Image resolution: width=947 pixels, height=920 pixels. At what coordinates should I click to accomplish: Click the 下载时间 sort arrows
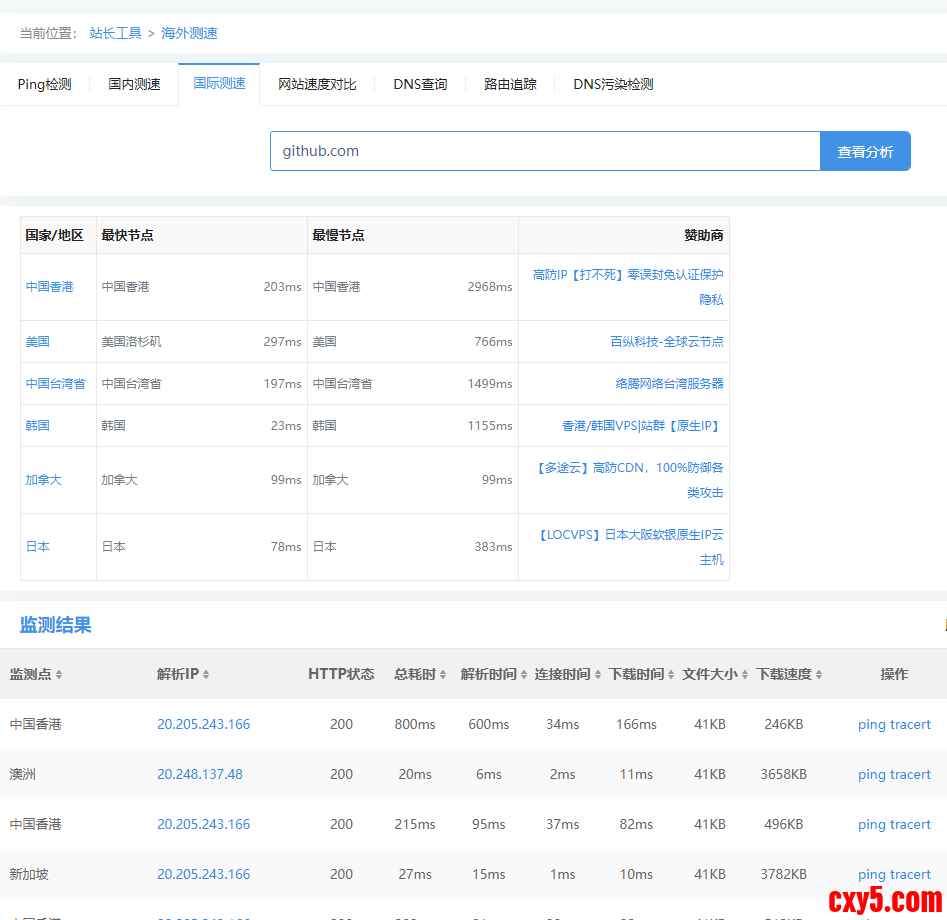pos(672,675)
